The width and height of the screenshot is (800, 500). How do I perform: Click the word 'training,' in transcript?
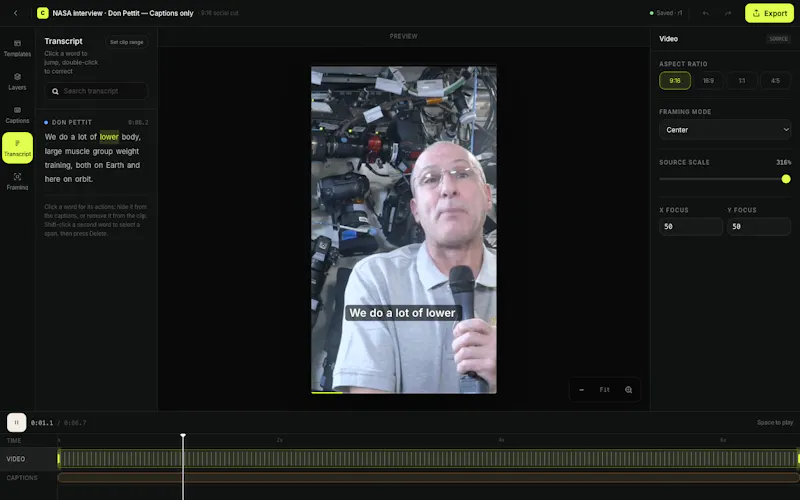[x=58, y=165]
